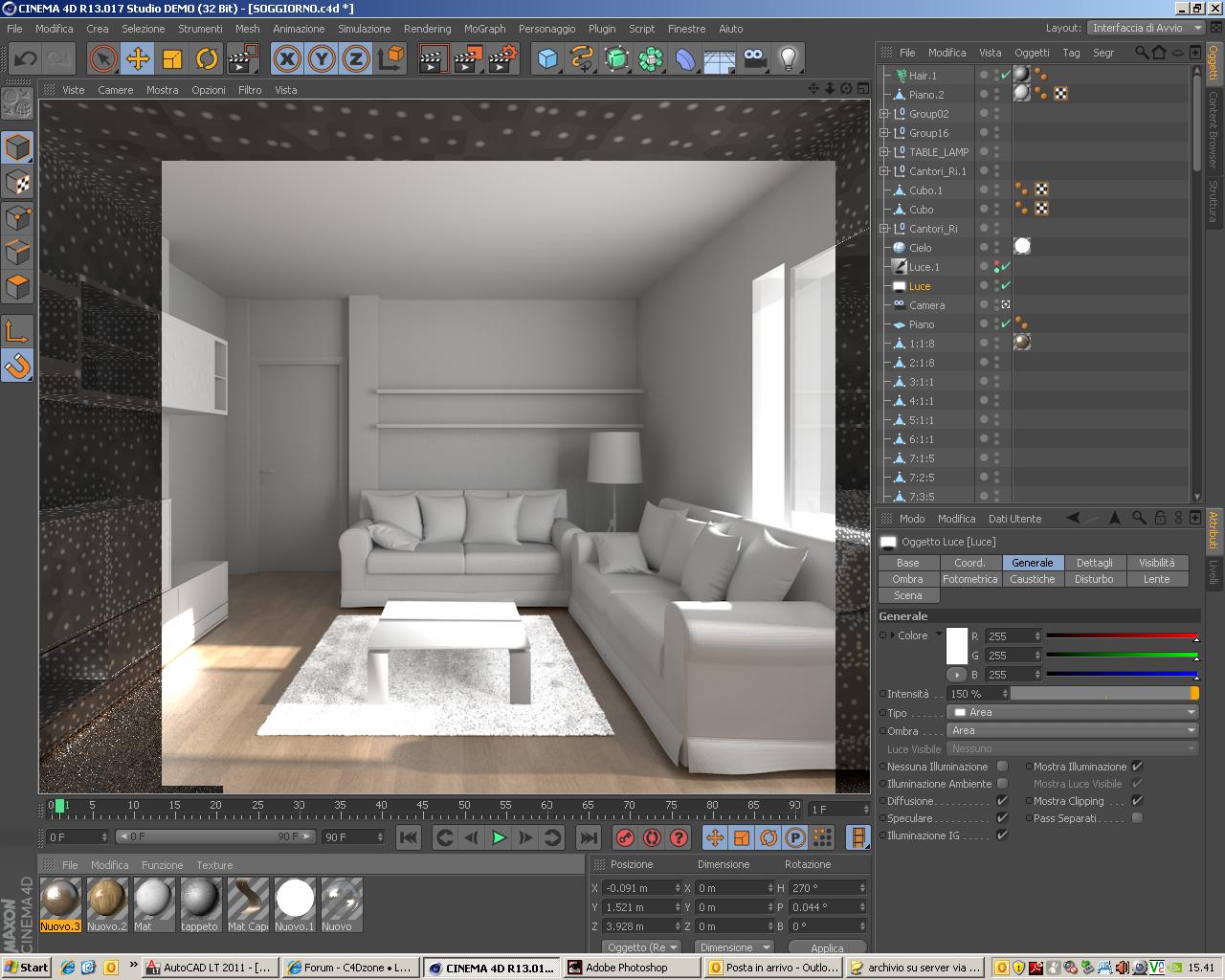Lock the X axis toggle
The width and height of the screenshot is (1225, 980).
(x=286, y=59)
